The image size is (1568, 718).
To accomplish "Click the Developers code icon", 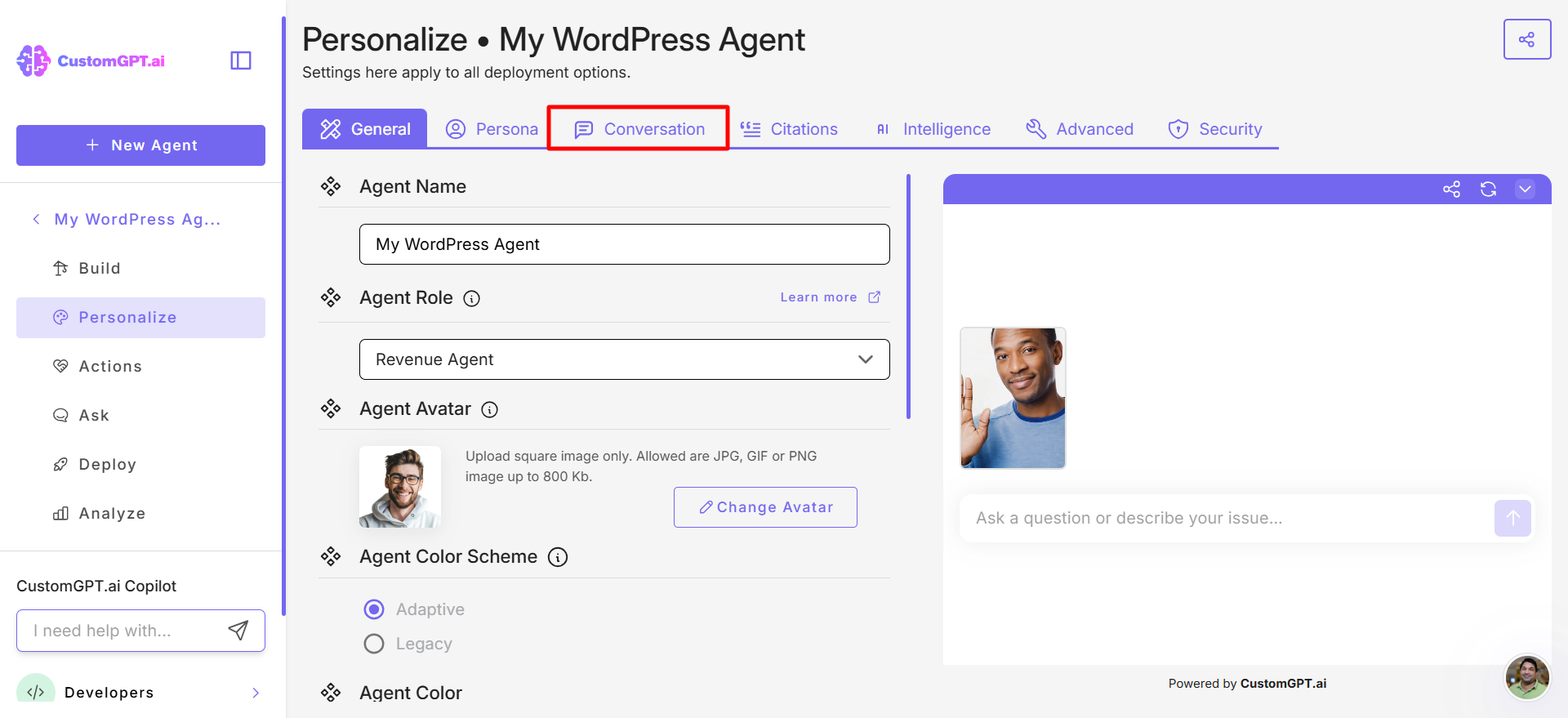I will click(x=36, y=692).
